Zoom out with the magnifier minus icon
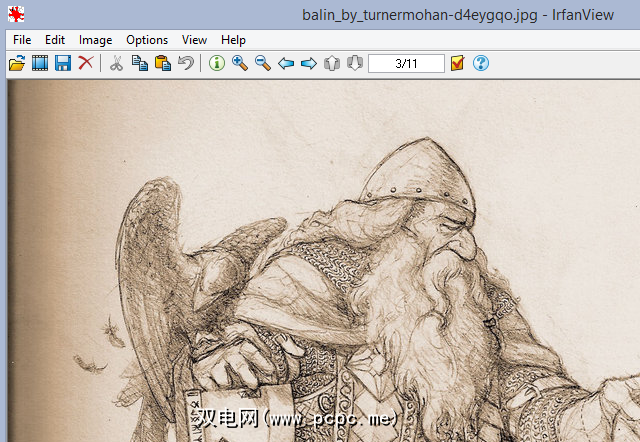640x442 pixels. point(263,63)
